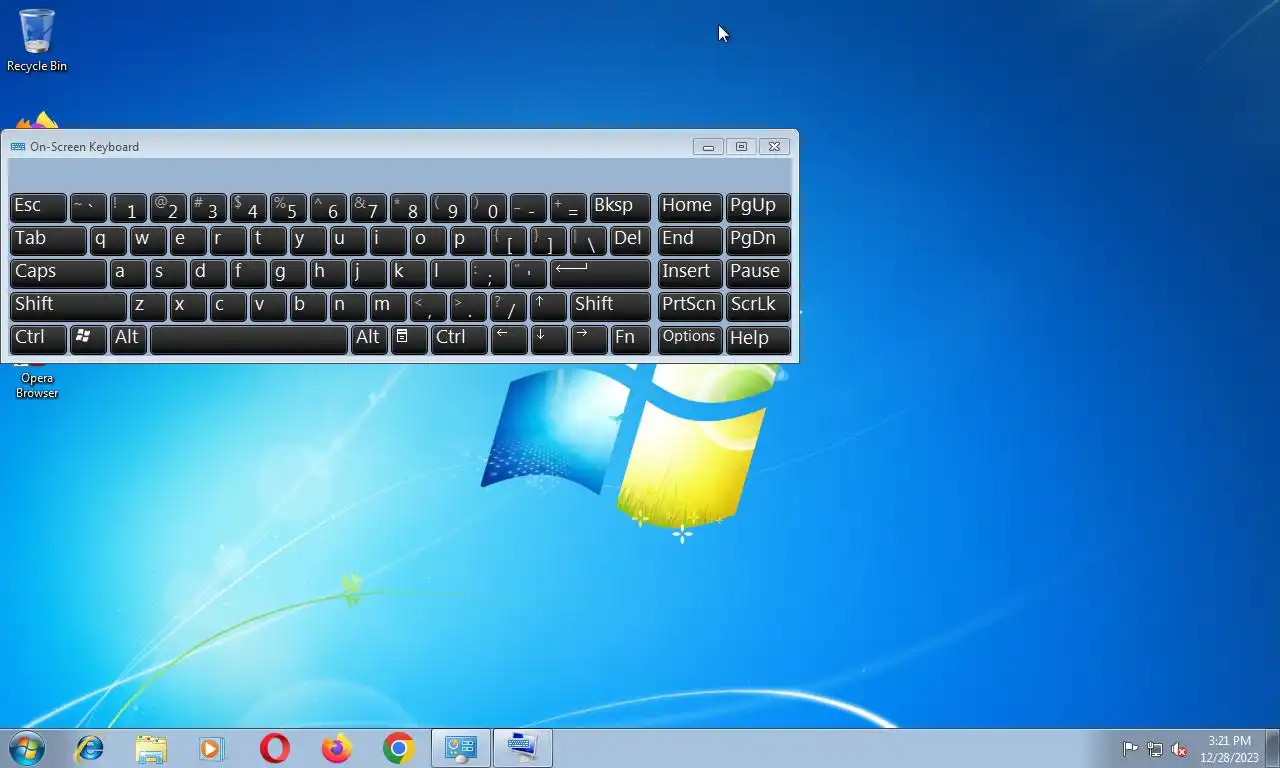Viewport: 1280px width, 768px height.
Task: Open Windows Media Player from the taskbar
Action: tap(212, 748)
